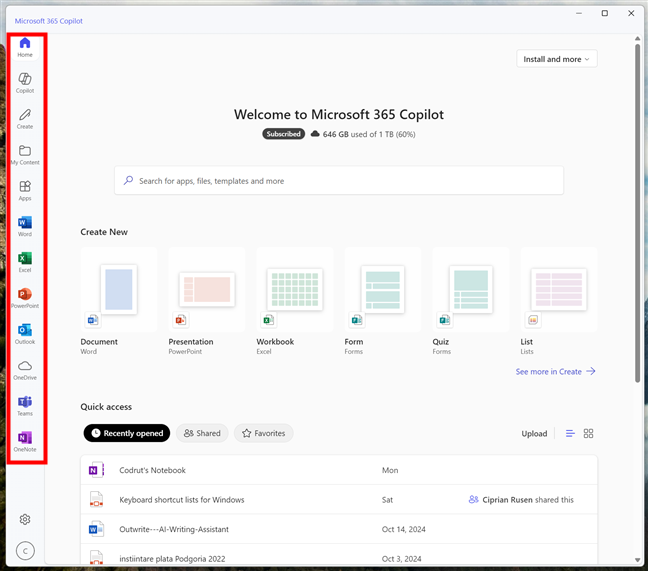Switch to list view layout icon
The image size is (648, 571).
[x=570, y=433]
